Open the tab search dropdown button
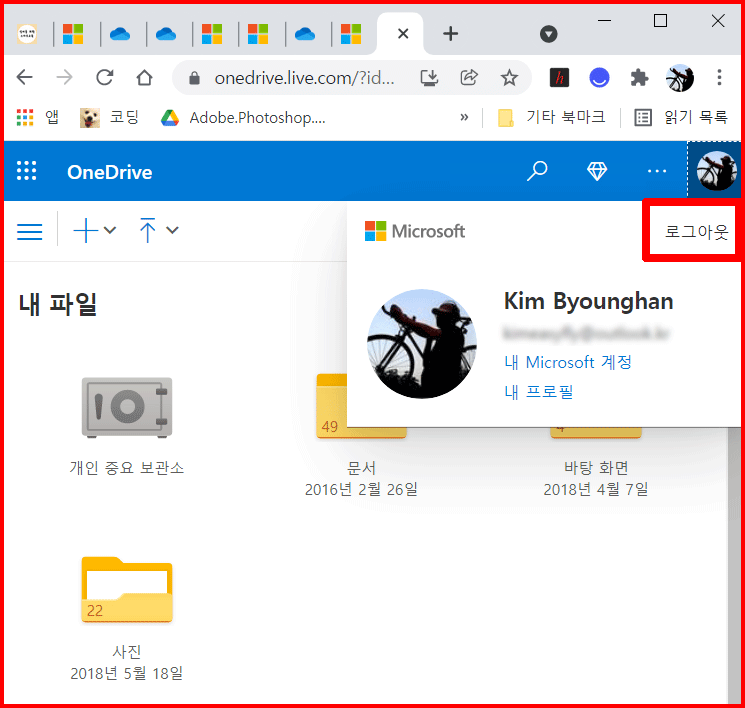The height and width of the screenshot is (708, 745). click(x=548, y=34)
